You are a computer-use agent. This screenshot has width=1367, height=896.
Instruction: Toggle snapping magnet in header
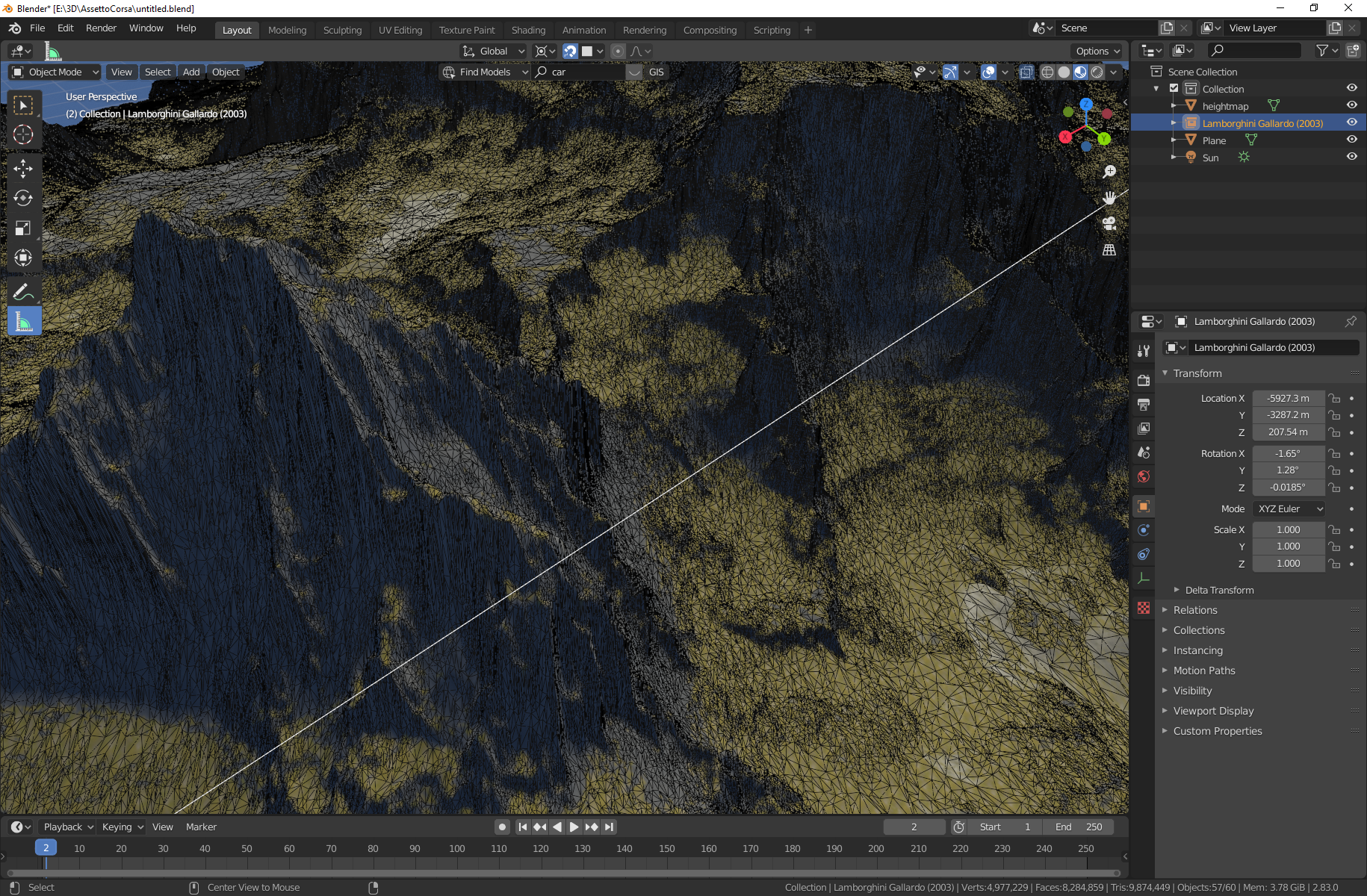570,51
